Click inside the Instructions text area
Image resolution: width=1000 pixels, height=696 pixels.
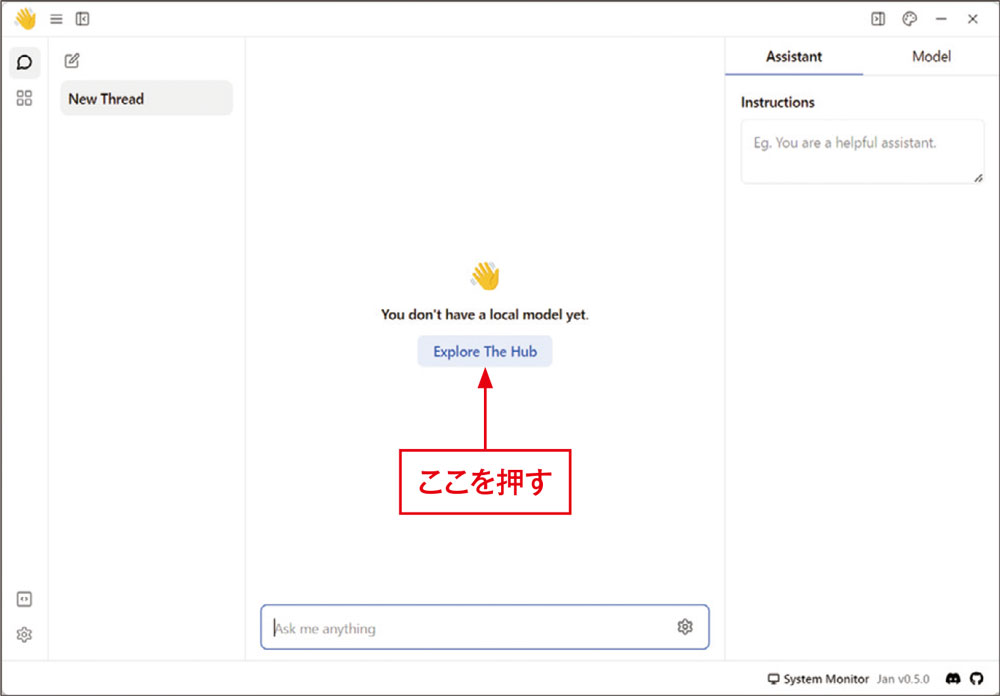pos(860,152)
